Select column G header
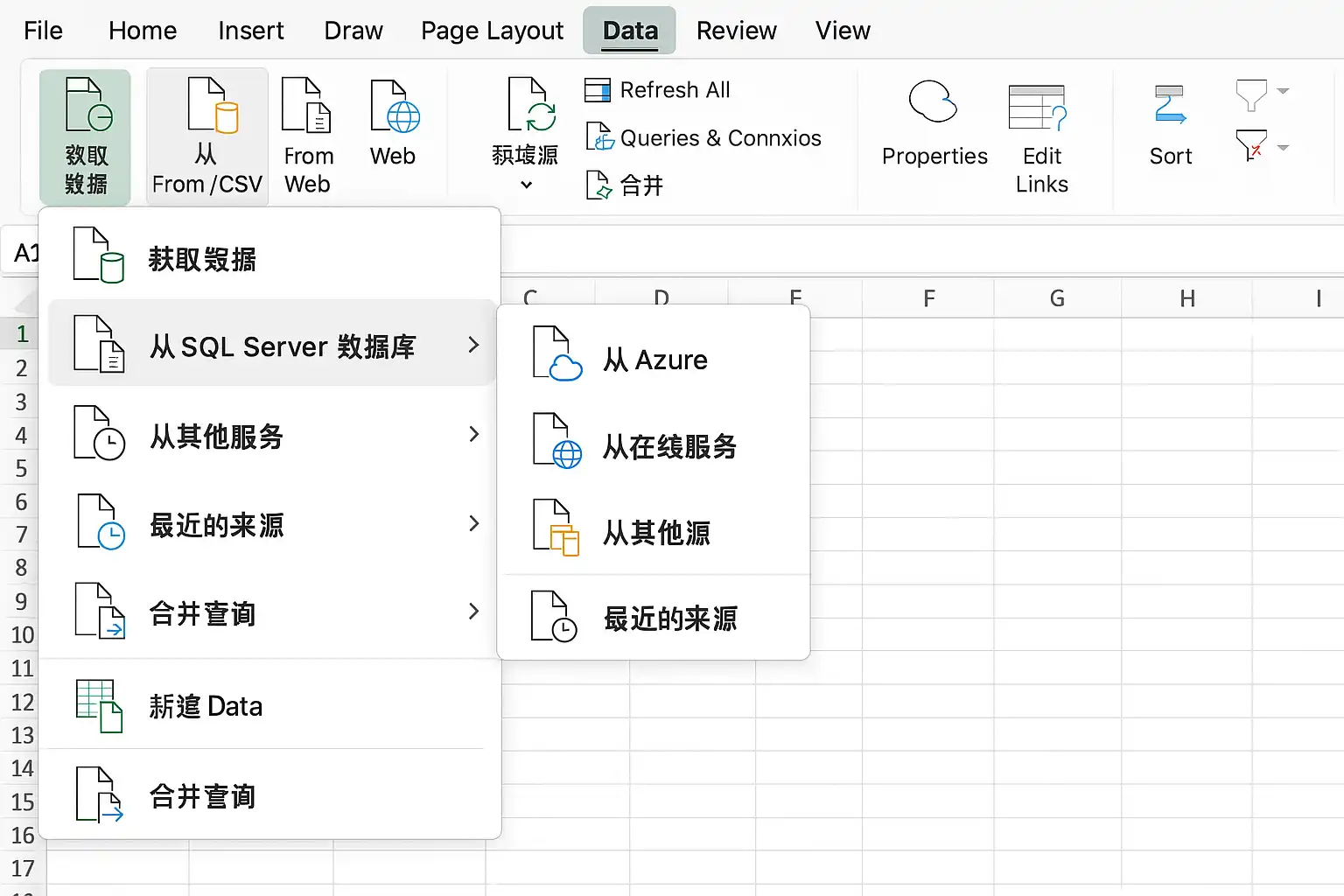1344x896 pixels. pos(1057,298)
